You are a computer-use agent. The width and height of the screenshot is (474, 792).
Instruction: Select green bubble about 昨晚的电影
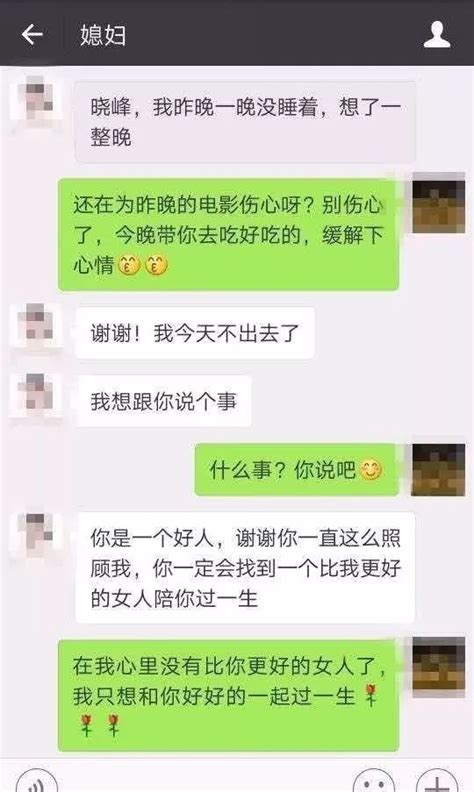[x=229, y=234]
